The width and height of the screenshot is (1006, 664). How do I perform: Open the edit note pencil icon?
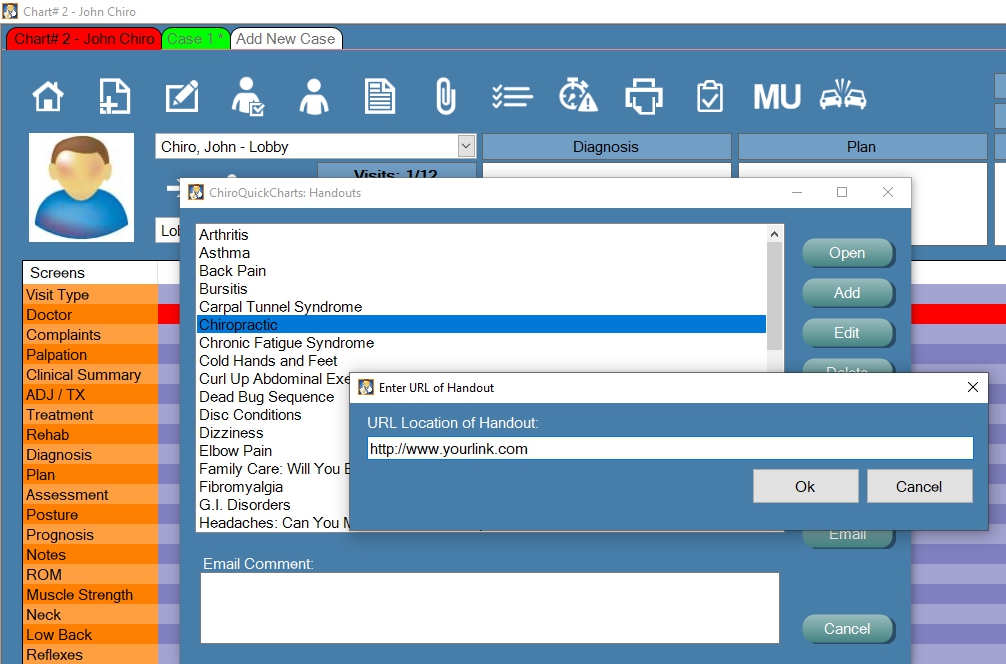[182, 97]
